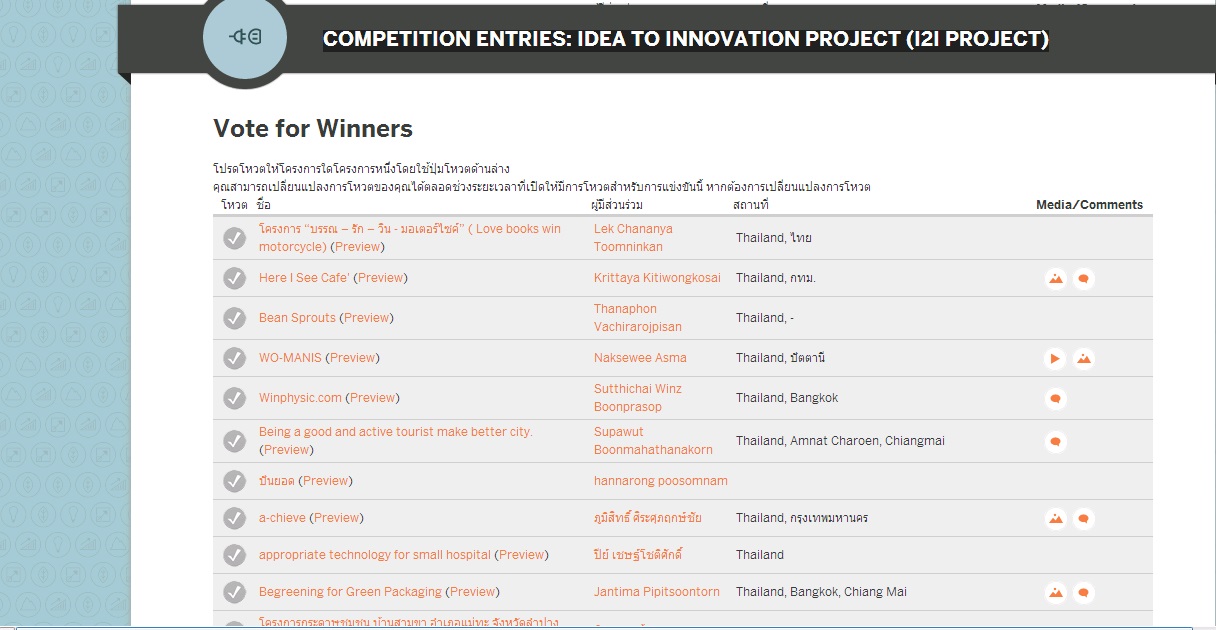Open image media for Here I See Cafe'
This screenshot has height=630, width=1216.
pos(1055,279)
